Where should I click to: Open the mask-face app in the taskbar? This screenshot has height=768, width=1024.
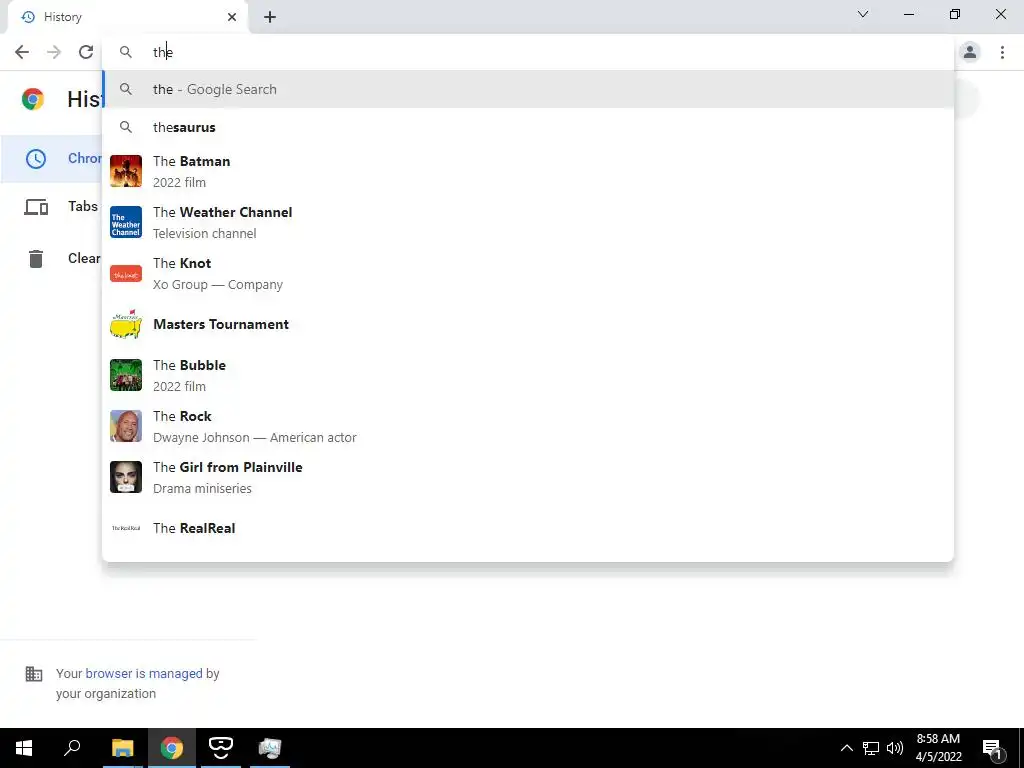click(221, 748)
